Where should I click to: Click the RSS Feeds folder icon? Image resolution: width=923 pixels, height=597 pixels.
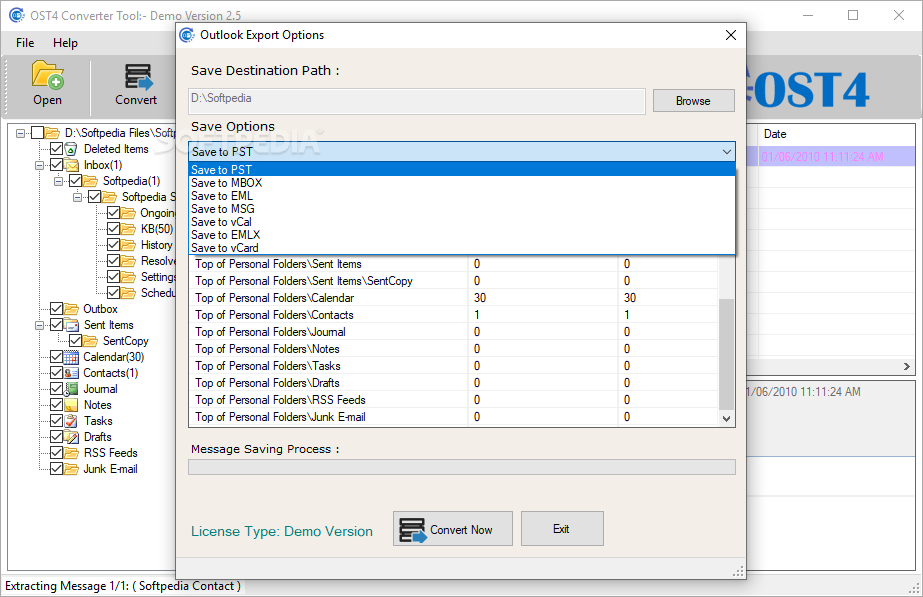tap(71, 453)
